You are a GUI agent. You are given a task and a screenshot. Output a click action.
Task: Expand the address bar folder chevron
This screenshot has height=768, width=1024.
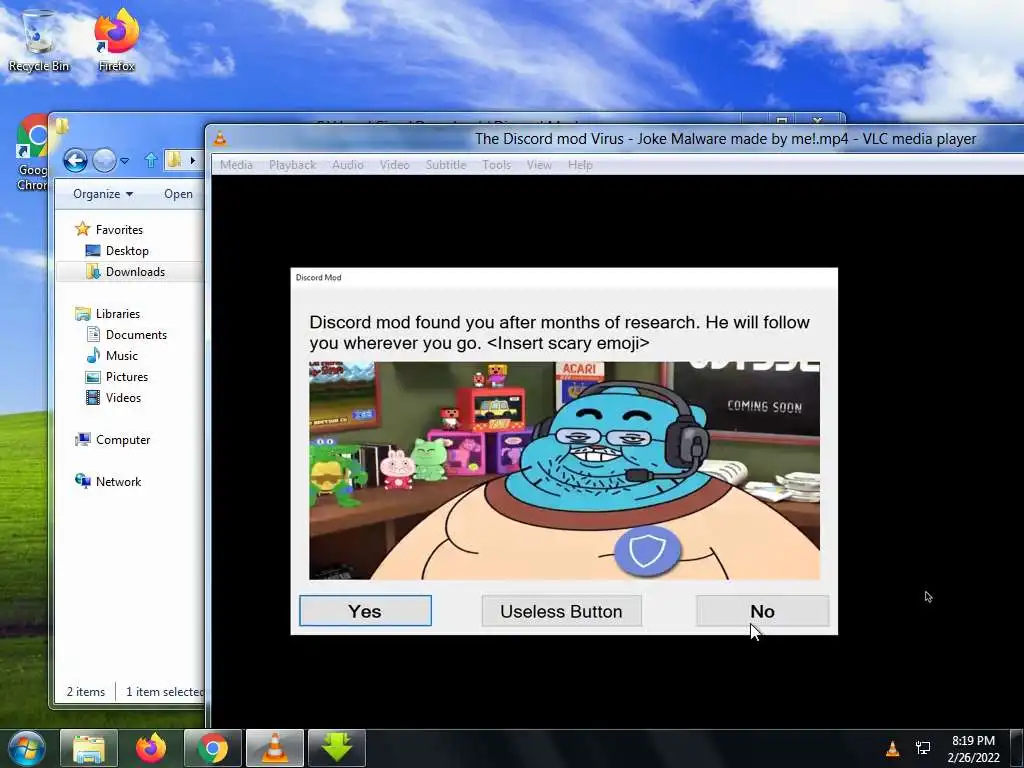tap(193, 160)
